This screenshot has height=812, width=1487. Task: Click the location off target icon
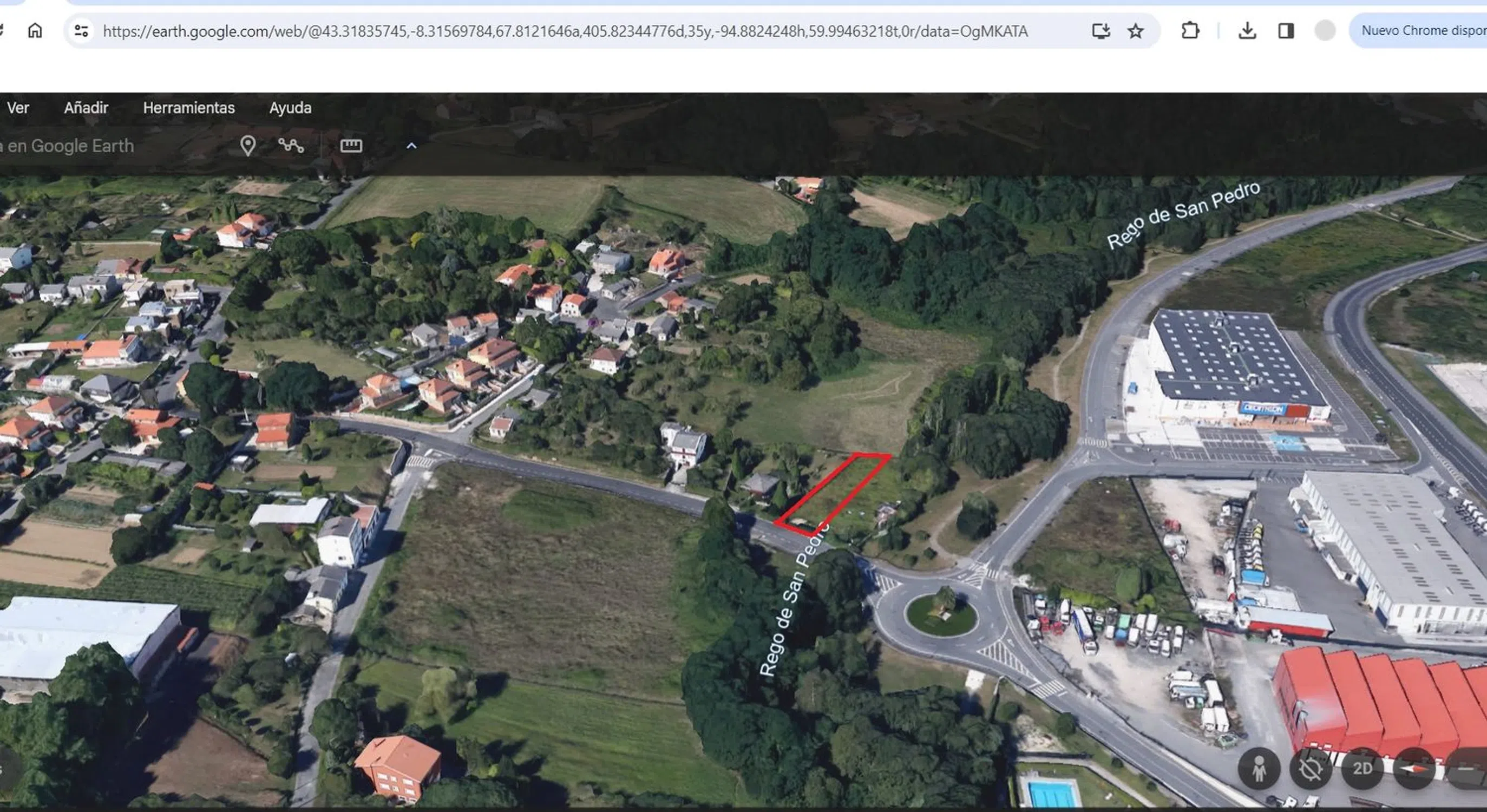[x=1311, y=769]
